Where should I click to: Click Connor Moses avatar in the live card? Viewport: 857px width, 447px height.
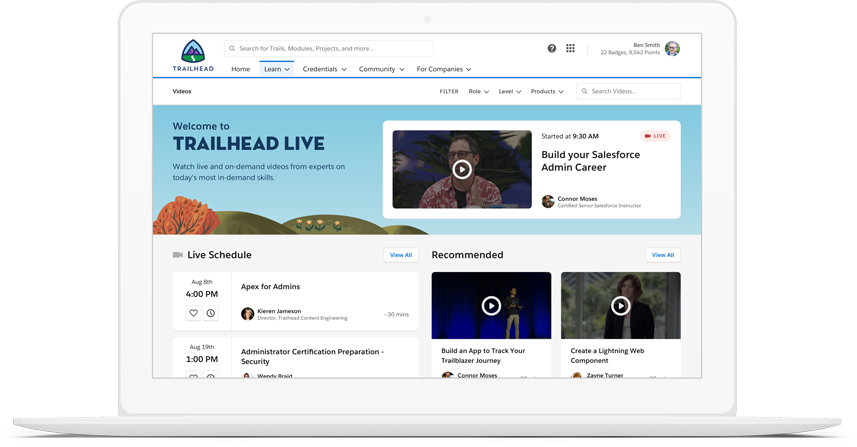548,201
